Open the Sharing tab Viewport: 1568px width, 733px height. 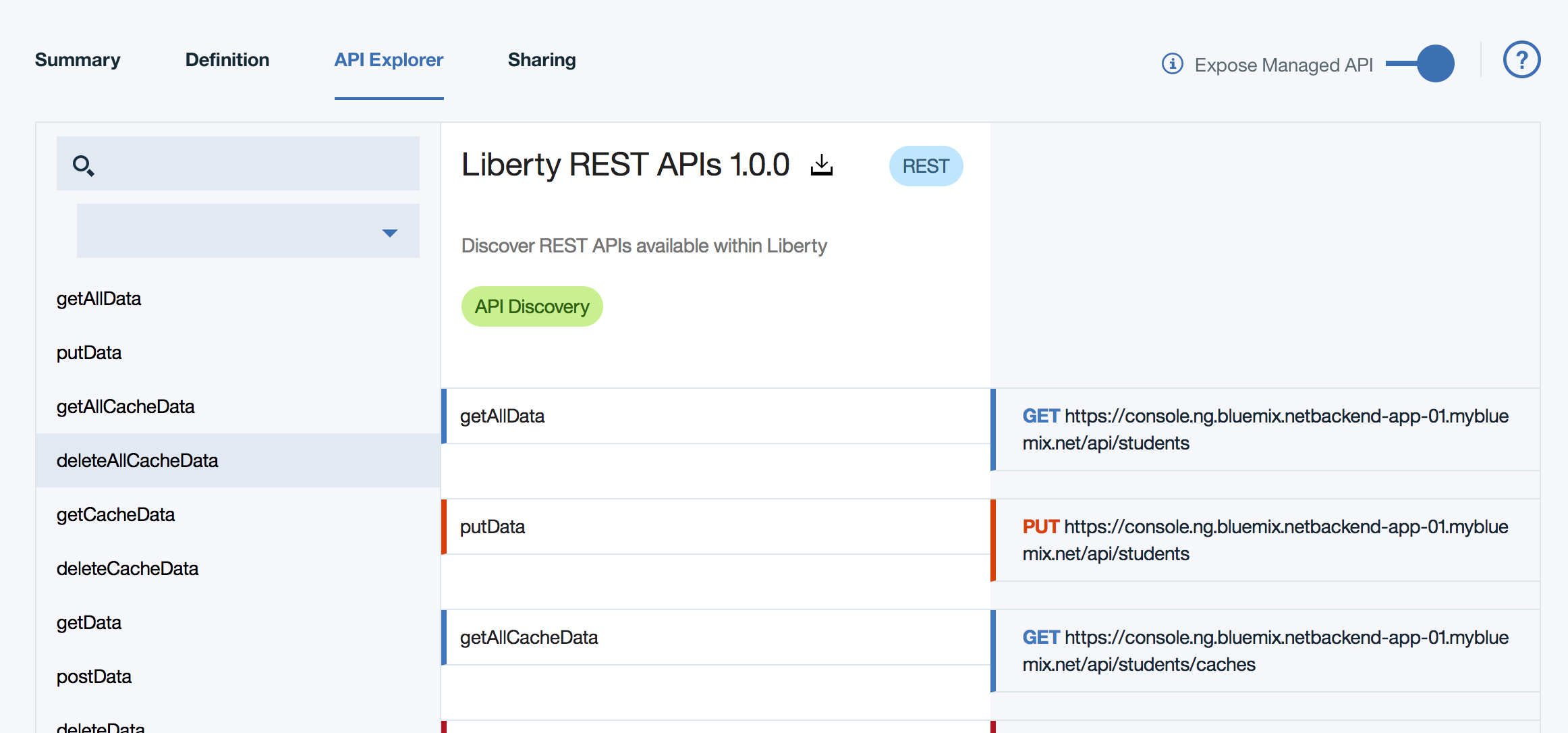[542, 60]
